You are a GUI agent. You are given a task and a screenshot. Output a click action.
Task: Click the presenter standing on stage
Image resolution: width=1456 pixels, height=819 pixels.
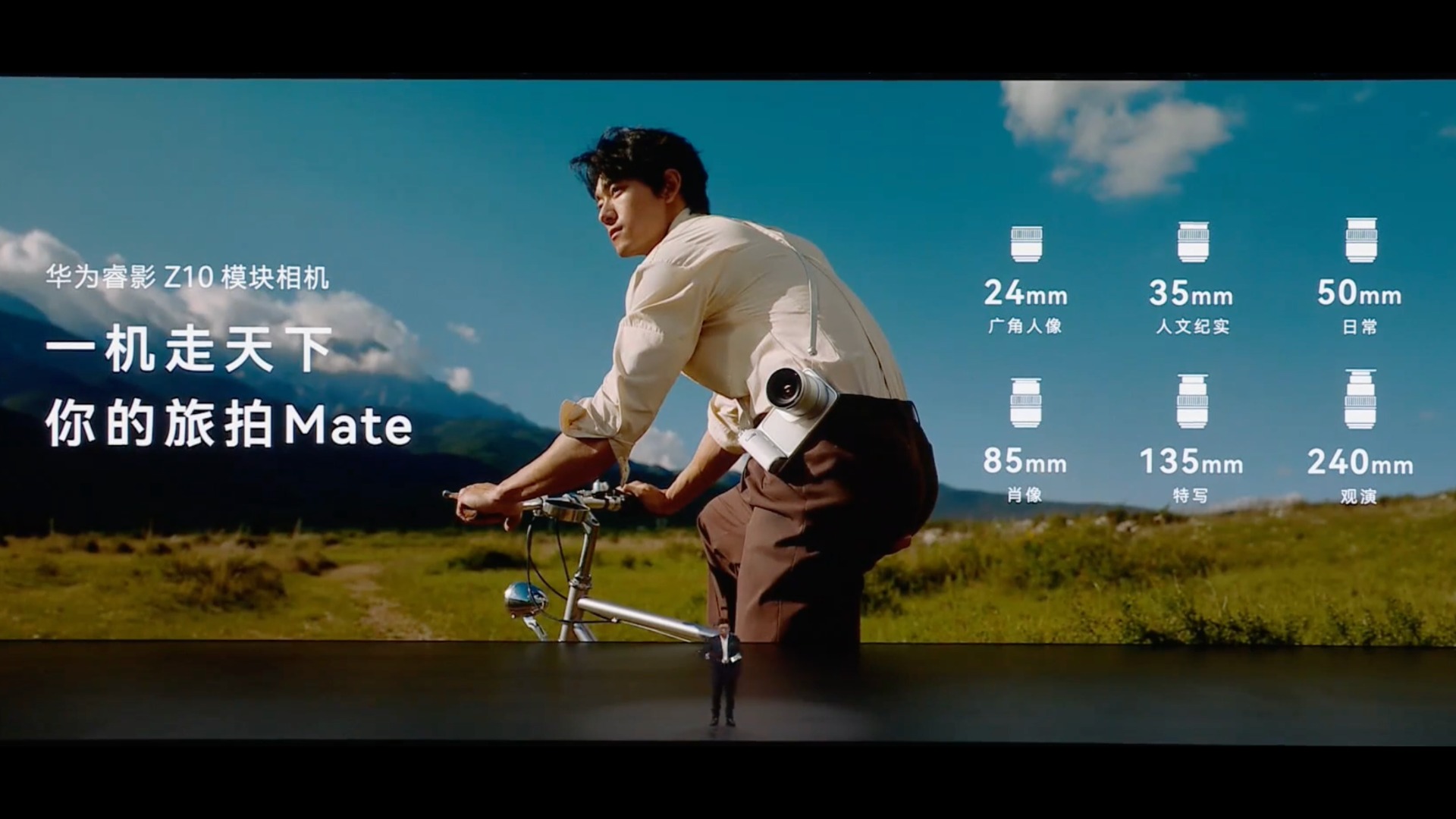(x=722, y=673)
